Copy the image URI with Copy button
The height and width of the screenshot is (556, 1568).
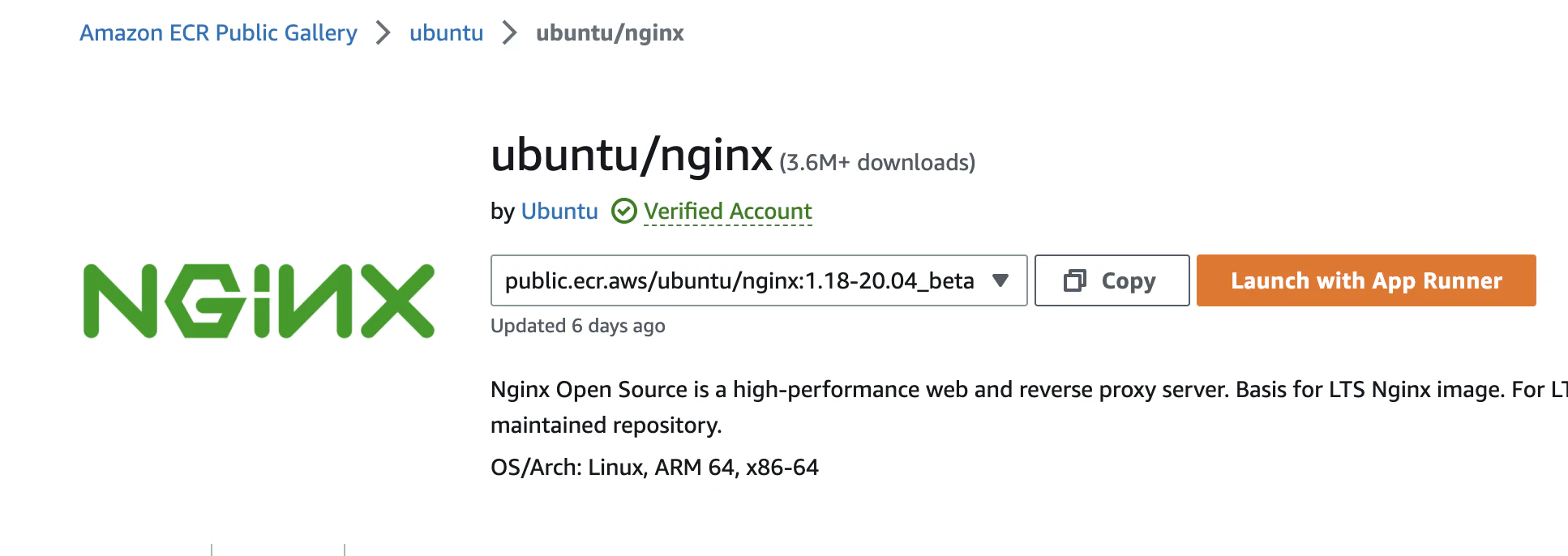pyautogui.click(x=1112, y=280)
